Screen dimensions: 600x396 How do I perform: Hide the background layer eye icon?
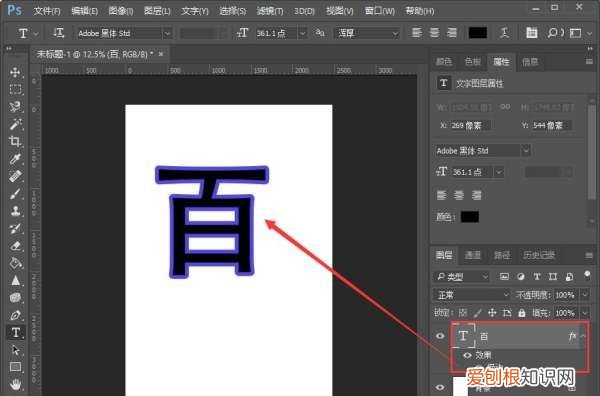pyautogui.click(x=440, y=388)
